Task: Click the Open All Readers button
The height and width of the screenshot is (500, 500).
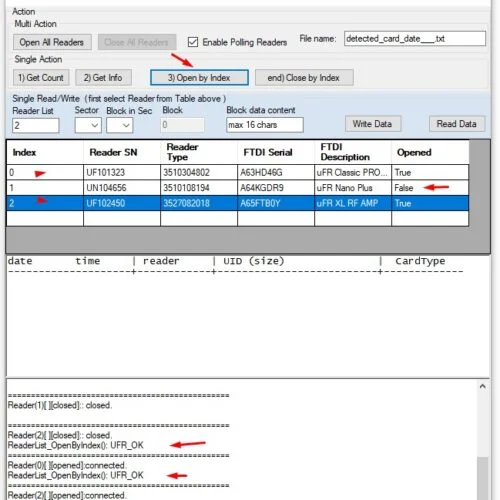Action: (52, 42)
